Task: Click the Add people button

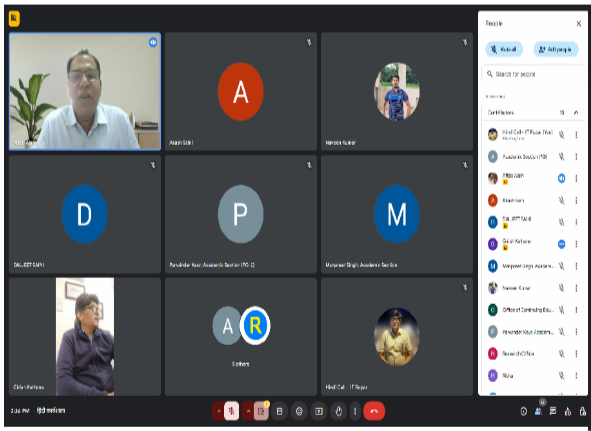Action: [556, 49]
